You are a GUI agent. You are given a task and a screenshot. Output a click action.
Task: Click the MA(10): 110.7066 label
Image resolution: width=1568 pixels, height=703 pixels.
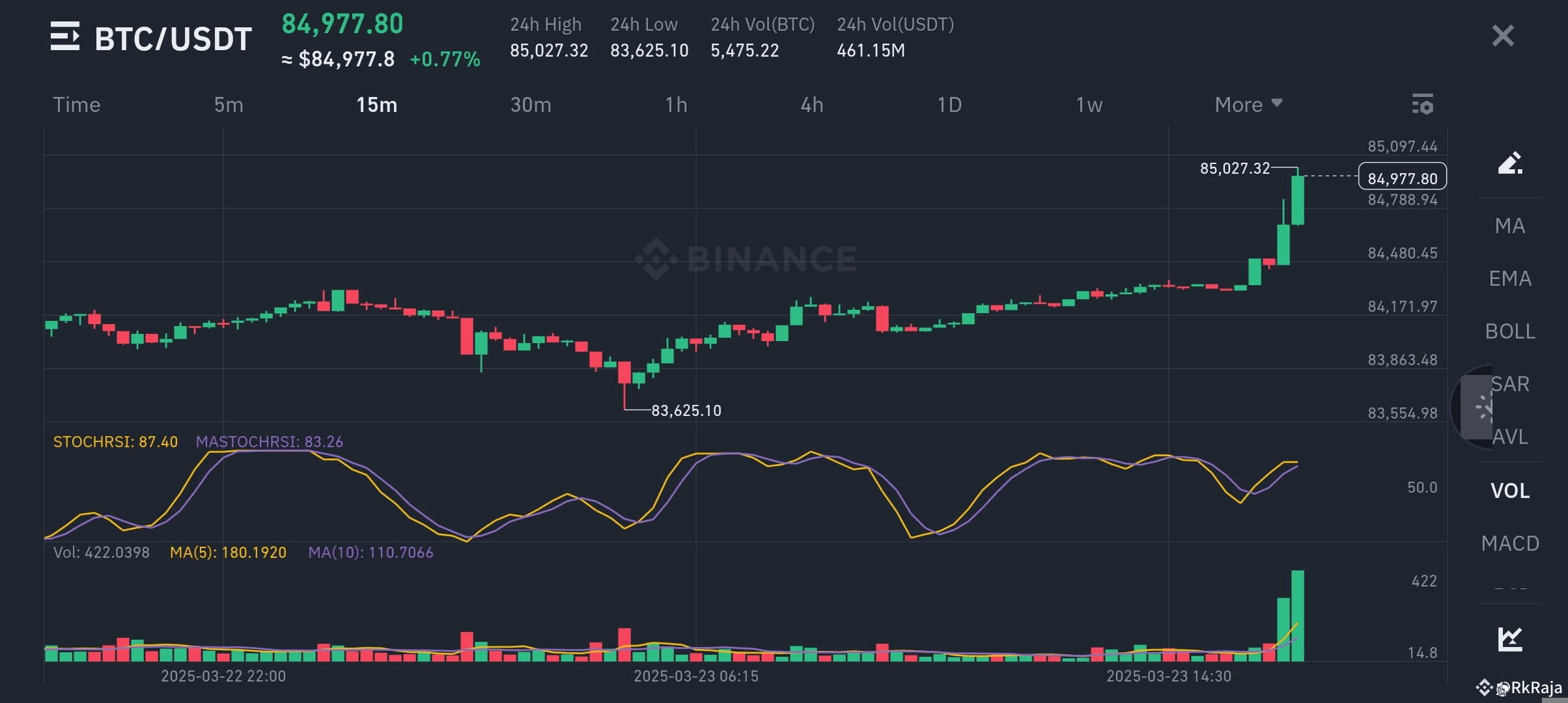tap(371, 553)
